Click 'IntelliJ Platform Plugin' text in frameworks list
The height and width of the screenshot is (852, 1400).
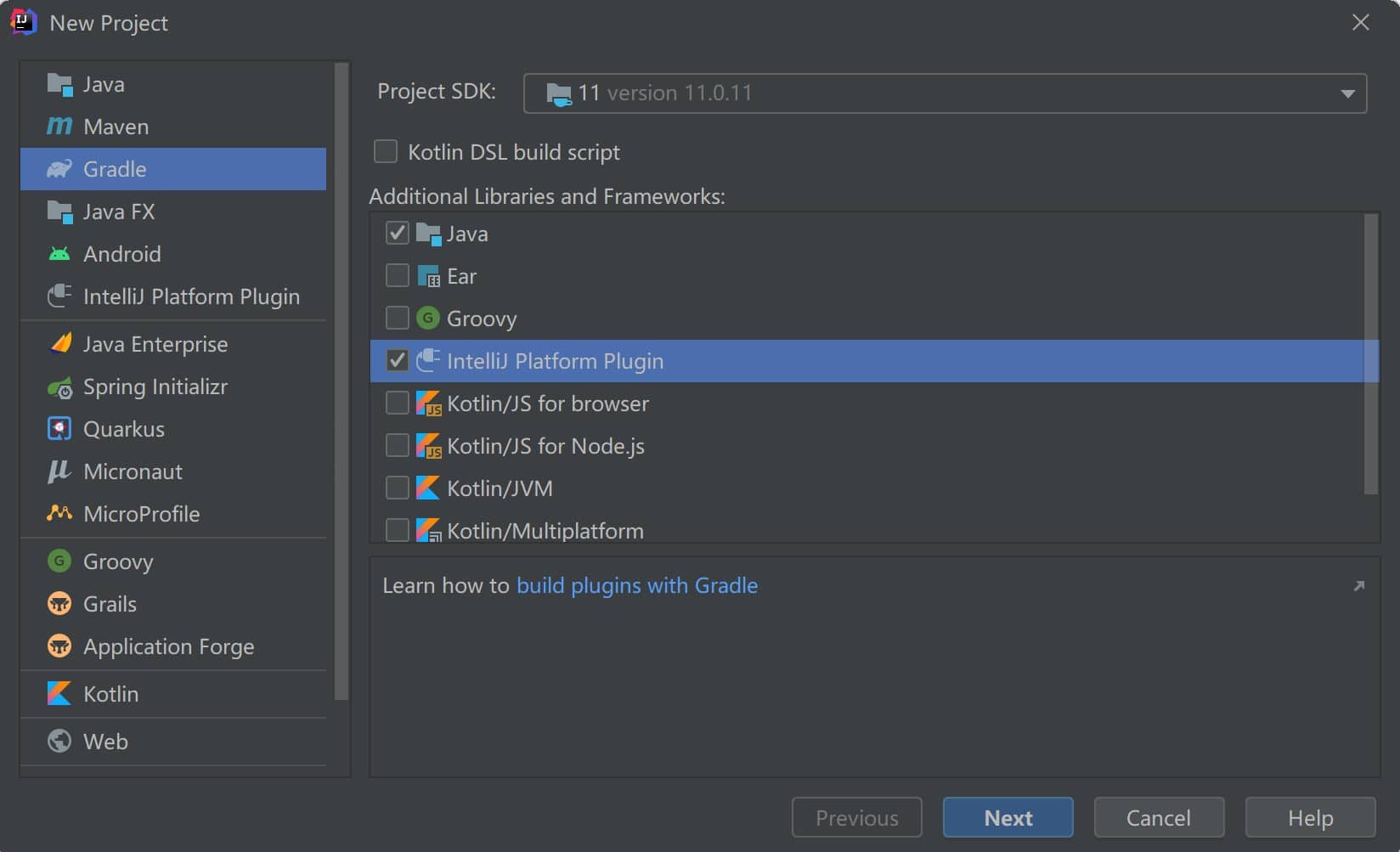point(555,361)
